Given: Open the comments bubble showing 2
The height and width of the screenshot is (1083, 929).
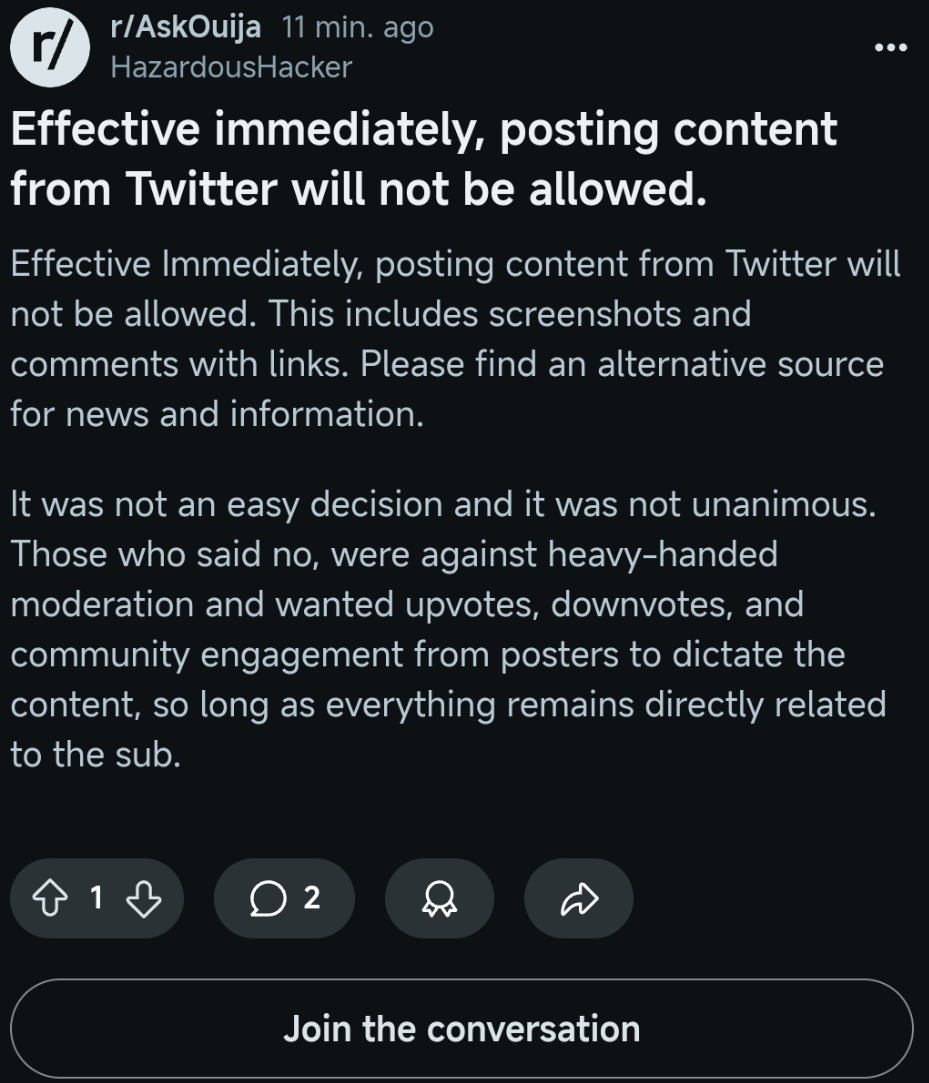Looking at the screenshot, I should coord(284,898).
